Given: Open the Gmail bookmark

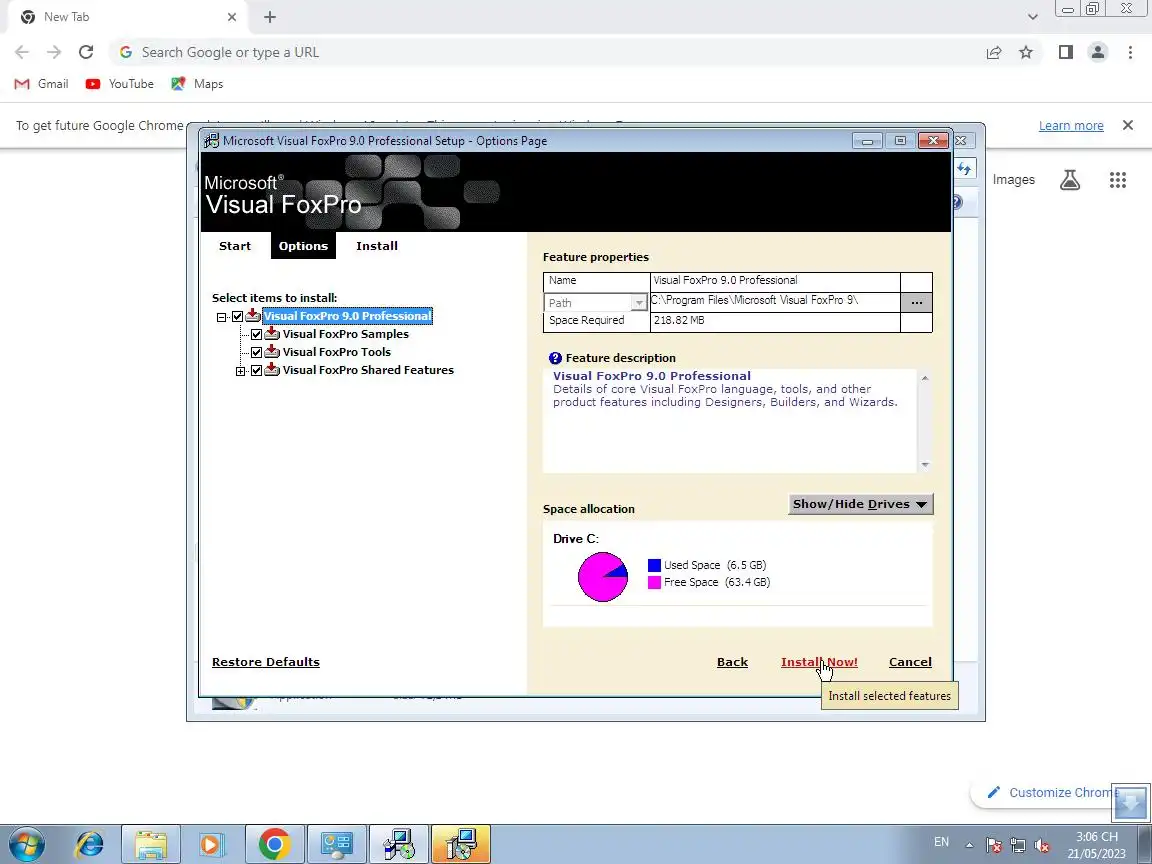Looking at the screenshot, I should coord(42,84).
